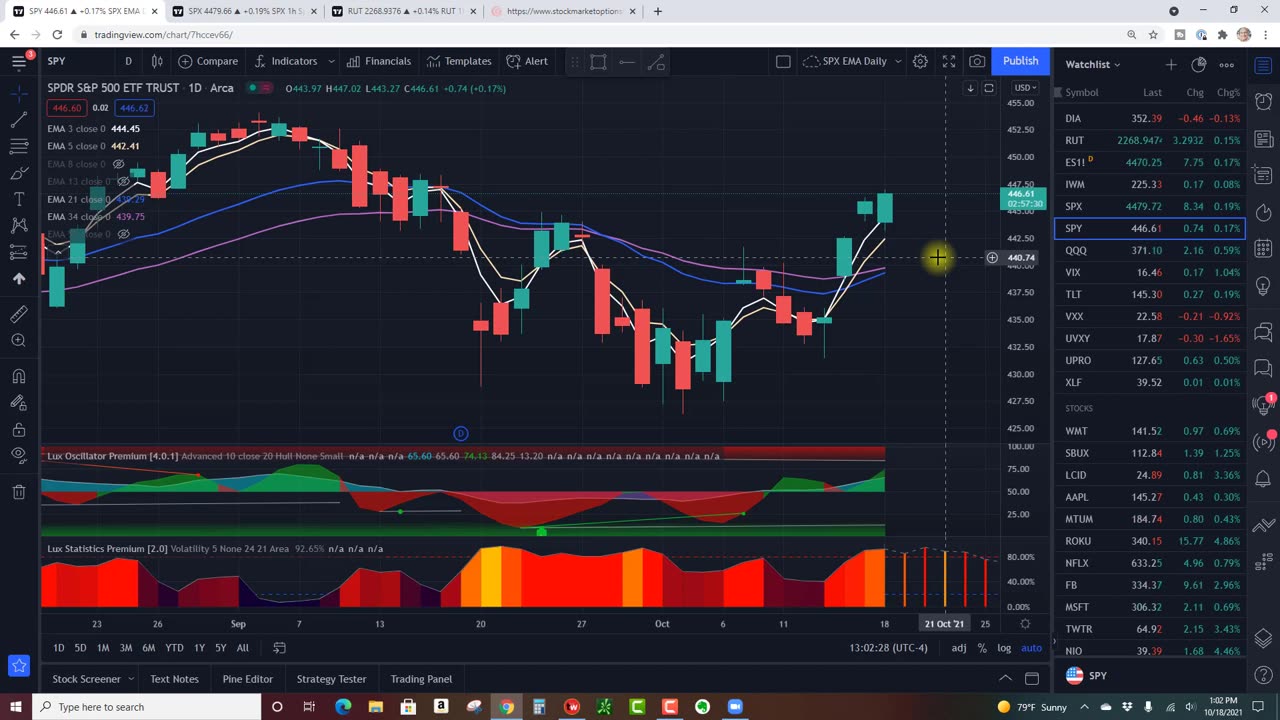Activate the zoom in tool
This screenshot has height=720, width=1280.
tap(19, 340)
